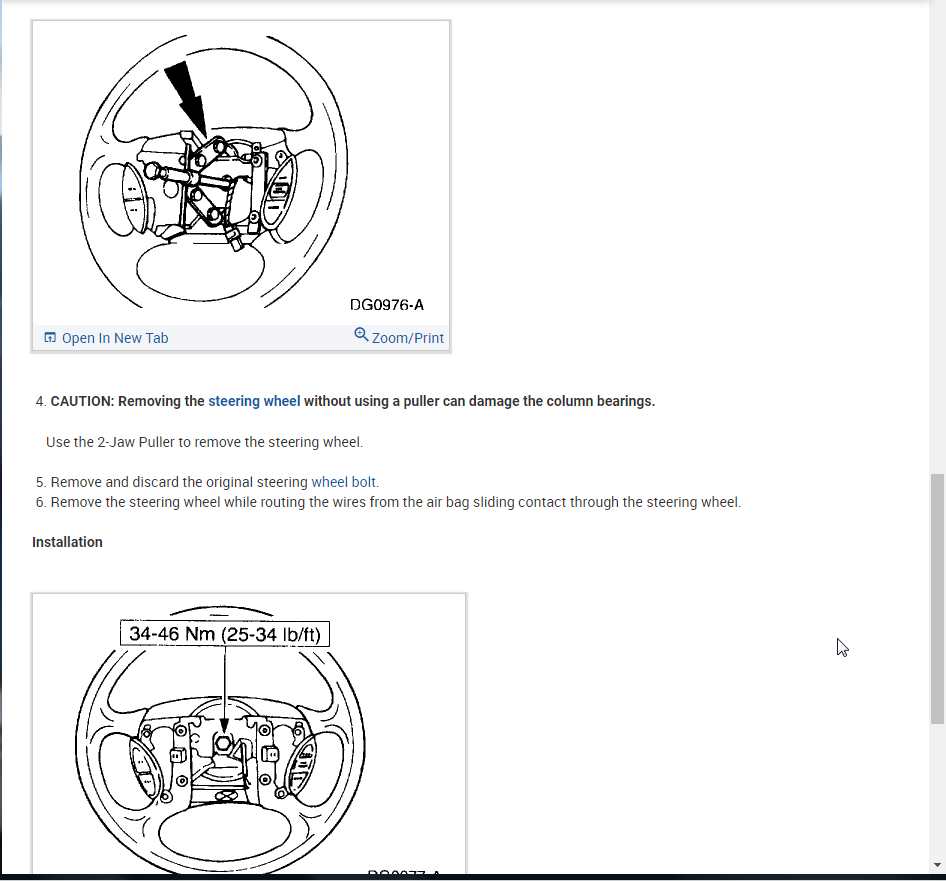Click the scrollbar down arrow
The image size is (946, 881).
point(937,865)
